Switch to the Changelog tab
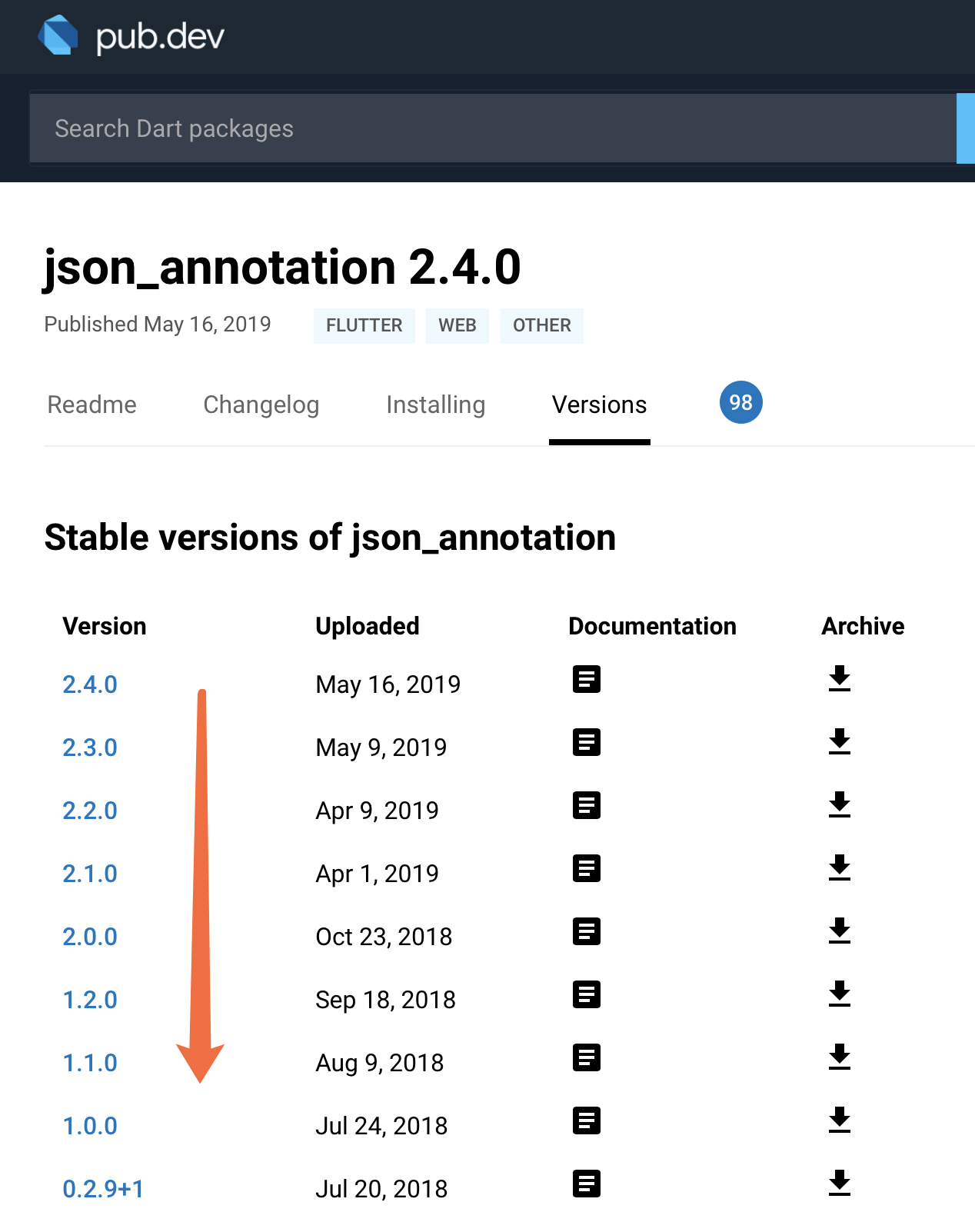Viewport: 975px width, 1232px height. pyautogui.click(x=261, y=405)
